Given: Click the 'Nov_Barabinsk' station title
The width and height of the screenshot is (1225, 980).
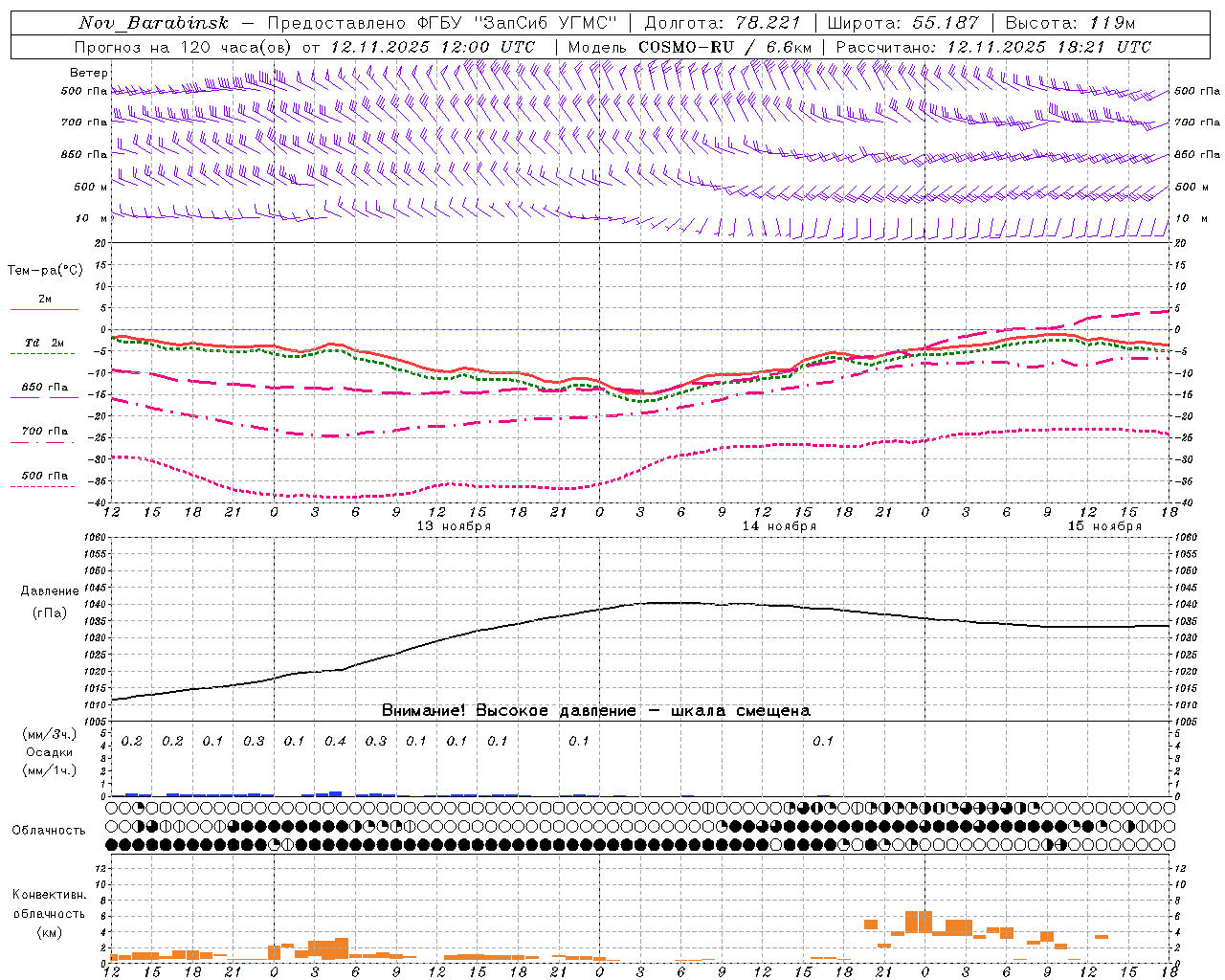Looking at the screenshot, I should pyautogui.click(x=153, y=23).
